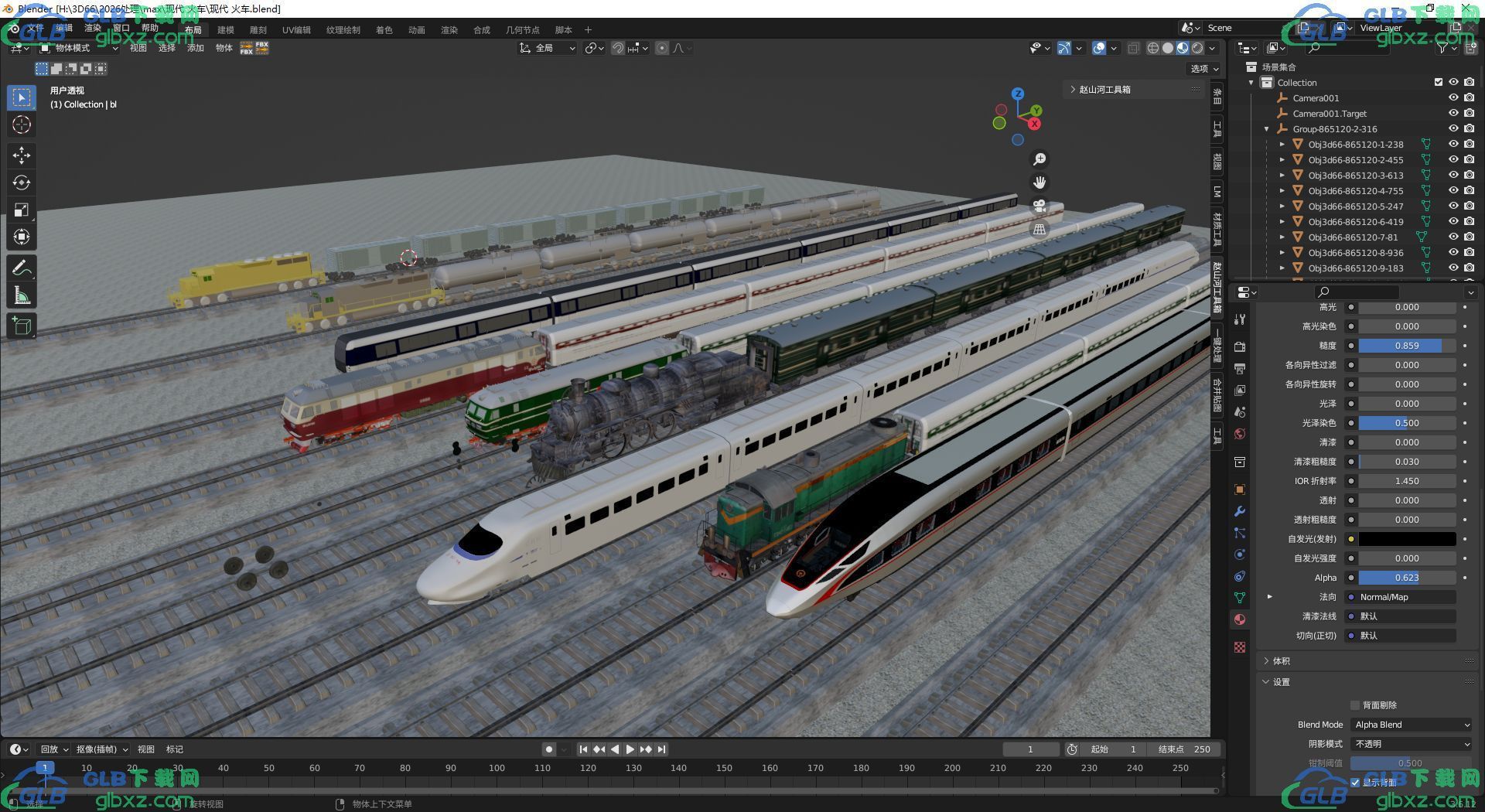Screen dimensions: 1485x812
Task: Select the Rotate tool
Action: click(22, 183)
